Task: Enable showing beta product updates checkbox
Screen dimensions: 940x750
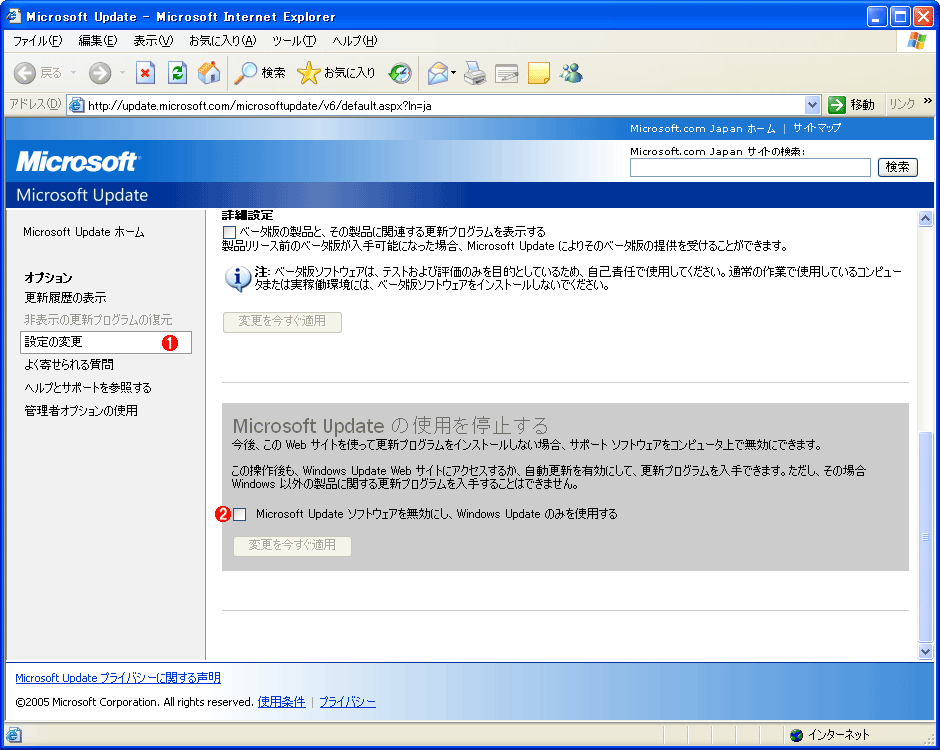Action: pyautogui.click(x=229, y=232)
